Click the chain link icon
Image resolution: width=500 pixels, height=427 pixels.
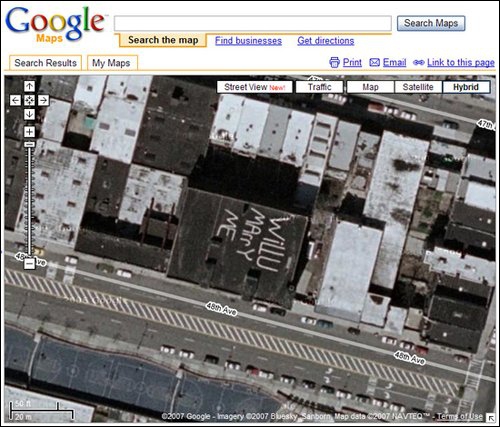pos(419,62)
